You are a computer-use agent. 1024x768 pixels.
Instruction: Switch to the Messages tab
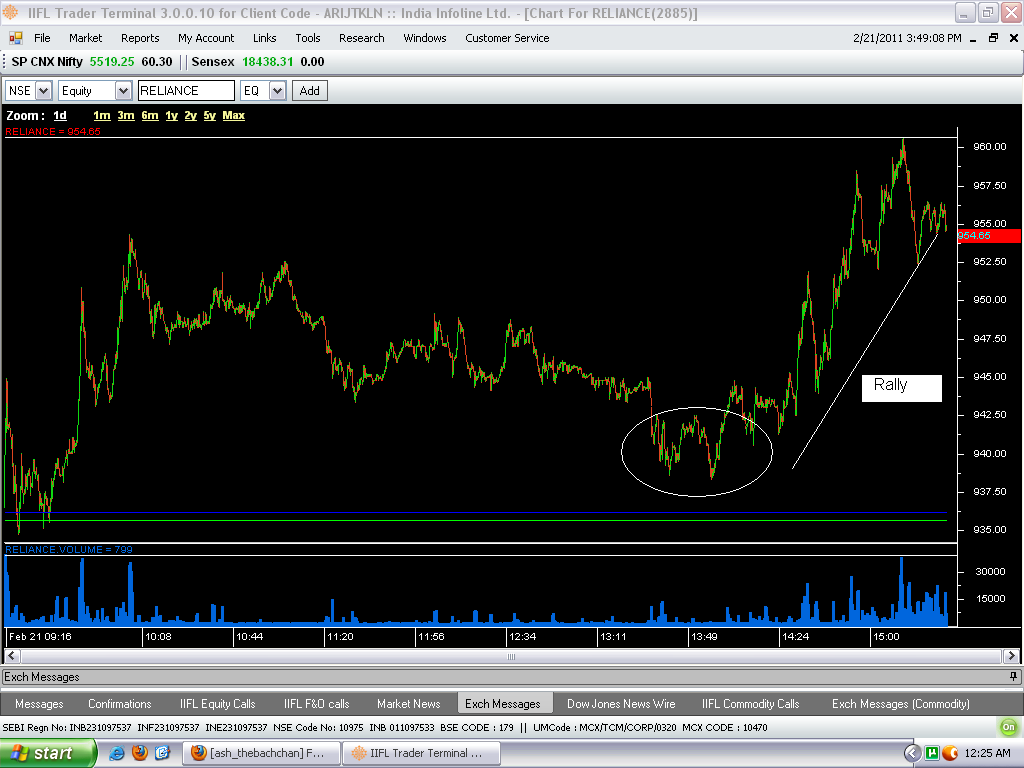(39, 703)
